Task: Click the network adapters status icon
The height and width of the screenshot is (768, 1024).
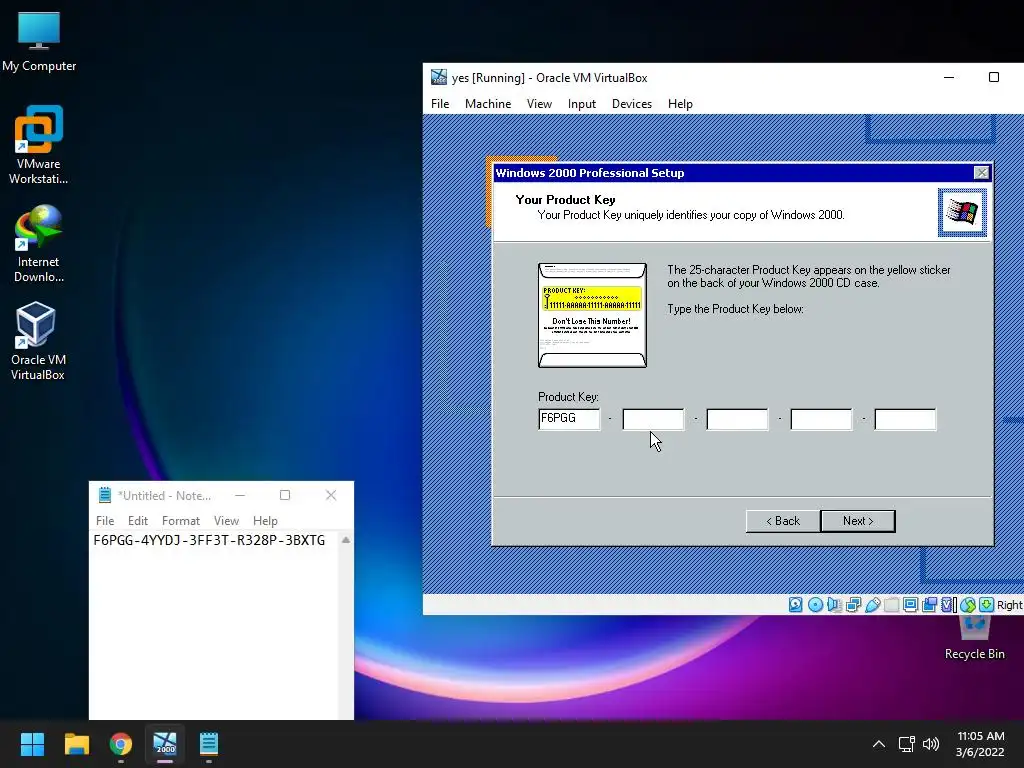Action: coord(853,605)
